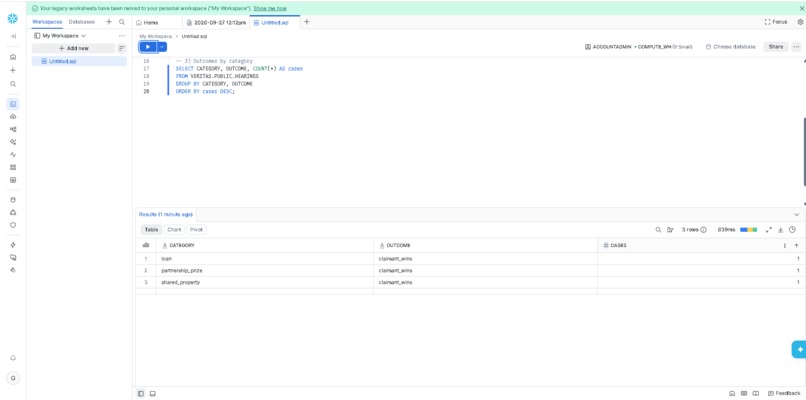Open the run options dropdown arrow

point(162,47)
